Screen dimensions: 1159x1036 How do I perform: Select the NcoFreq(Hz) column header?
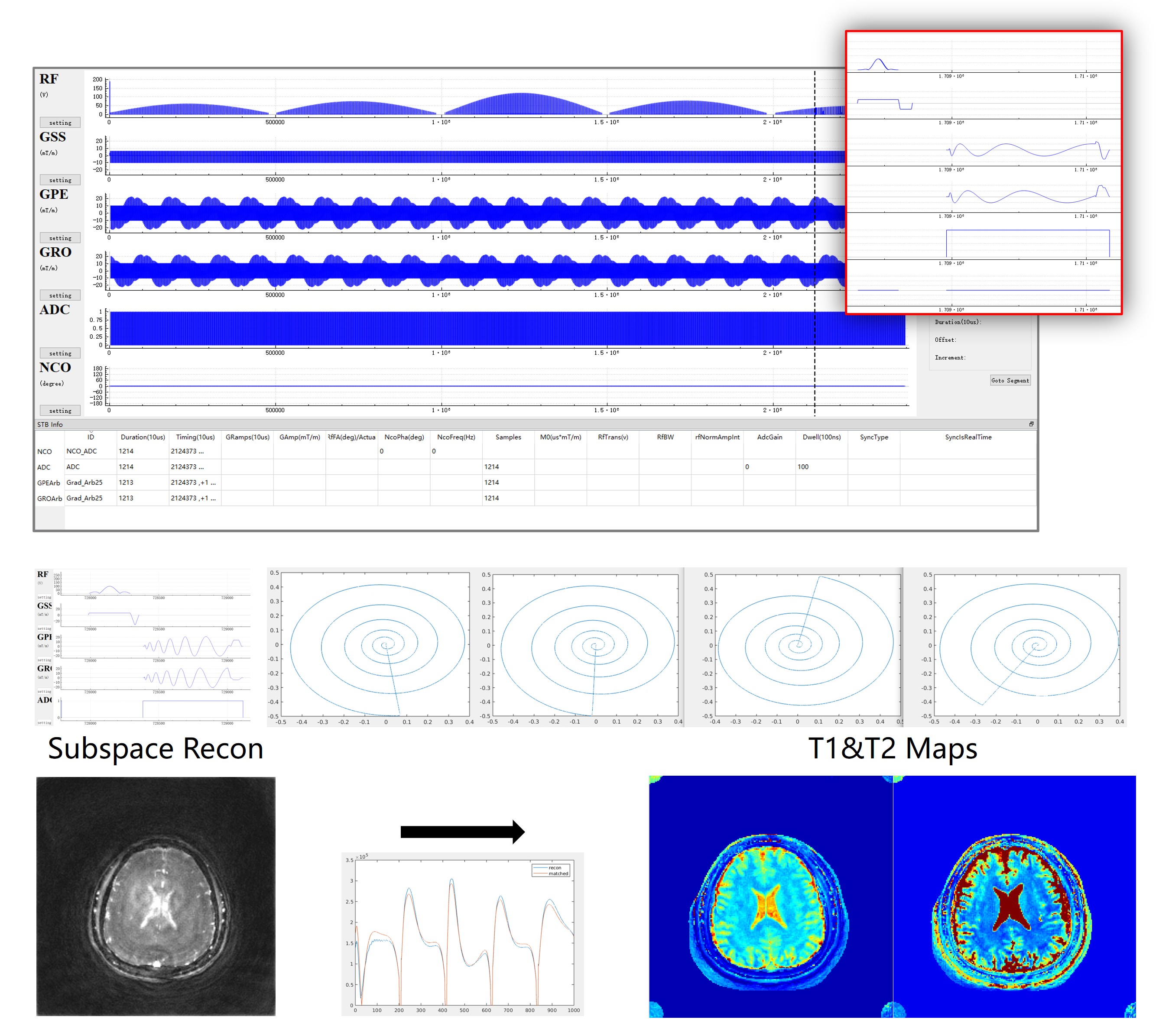tap(456, 437)
